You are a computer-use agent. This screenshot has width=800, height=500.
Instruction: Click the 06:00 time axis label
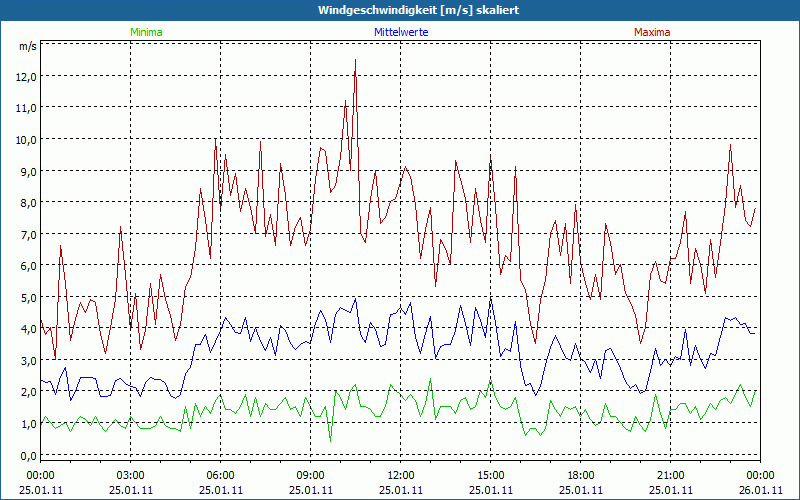220,476
